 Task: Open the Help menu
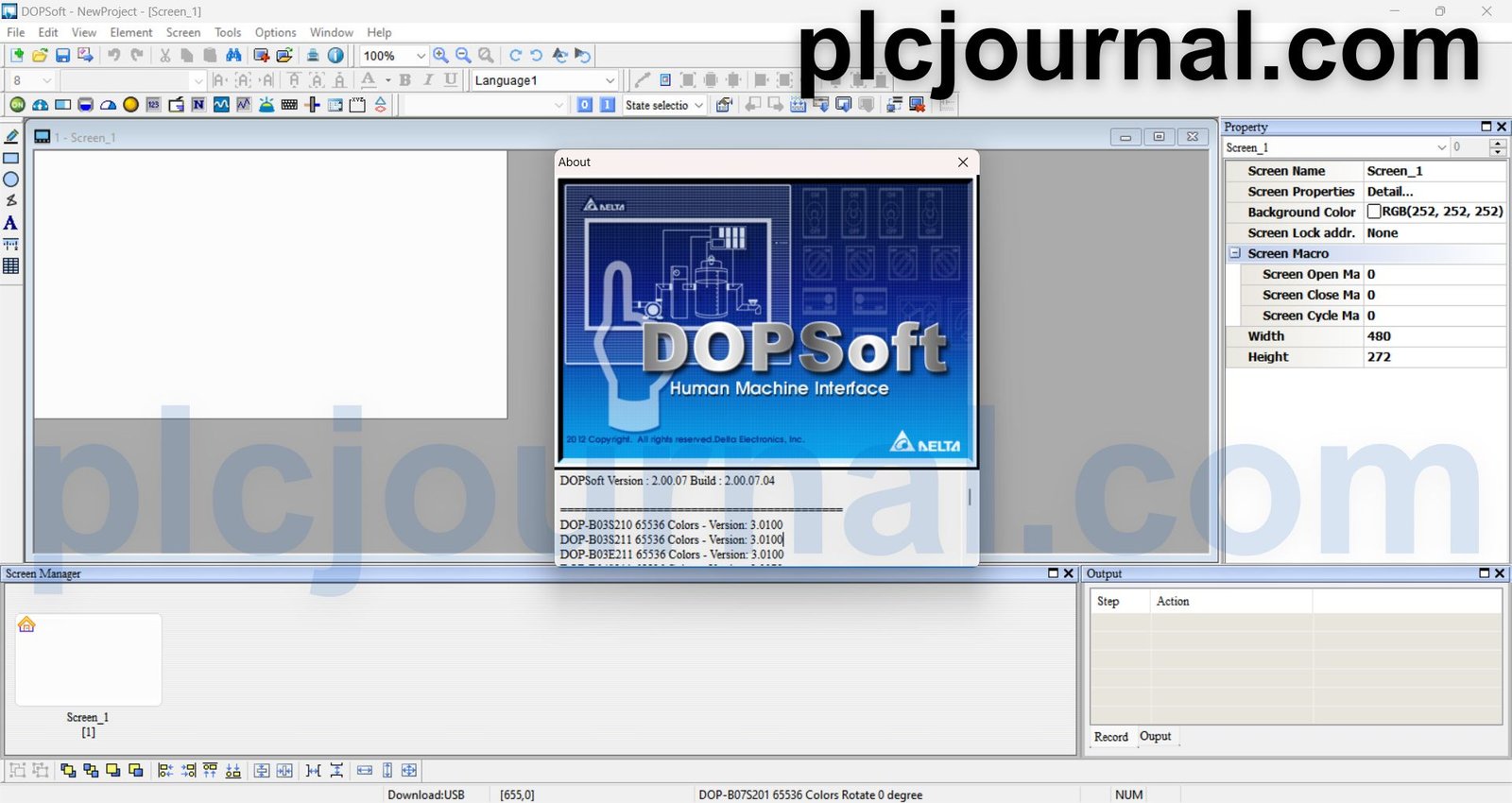[x=379, y=32]
